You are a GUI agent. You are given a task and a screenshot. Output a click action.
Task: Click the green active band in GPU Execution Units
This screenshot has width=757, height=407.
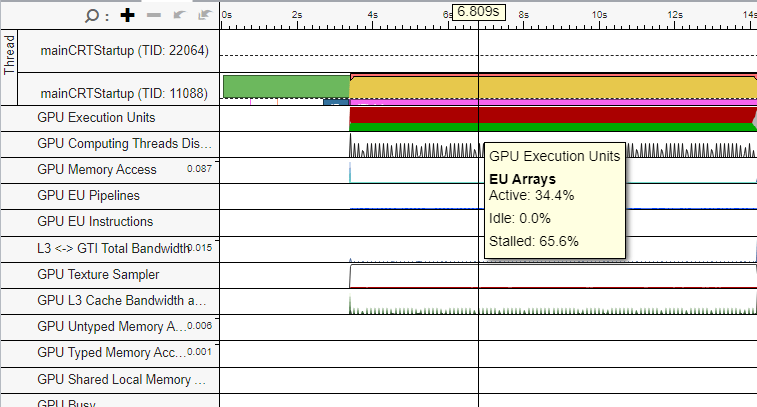553,127
